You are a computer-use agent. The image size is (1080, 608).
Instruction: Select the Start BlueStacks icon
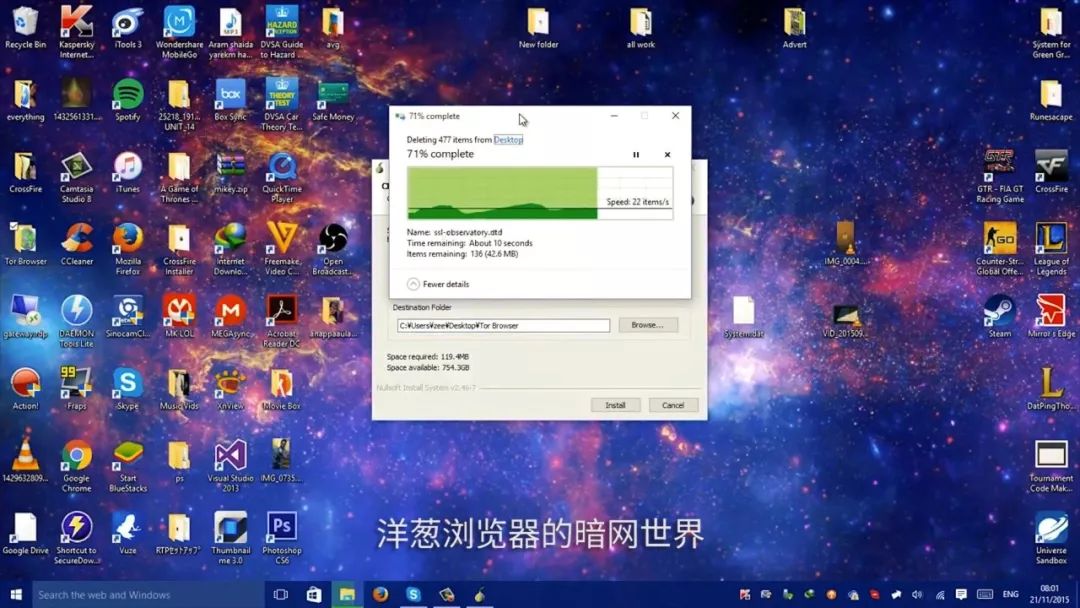coord(128,466)
